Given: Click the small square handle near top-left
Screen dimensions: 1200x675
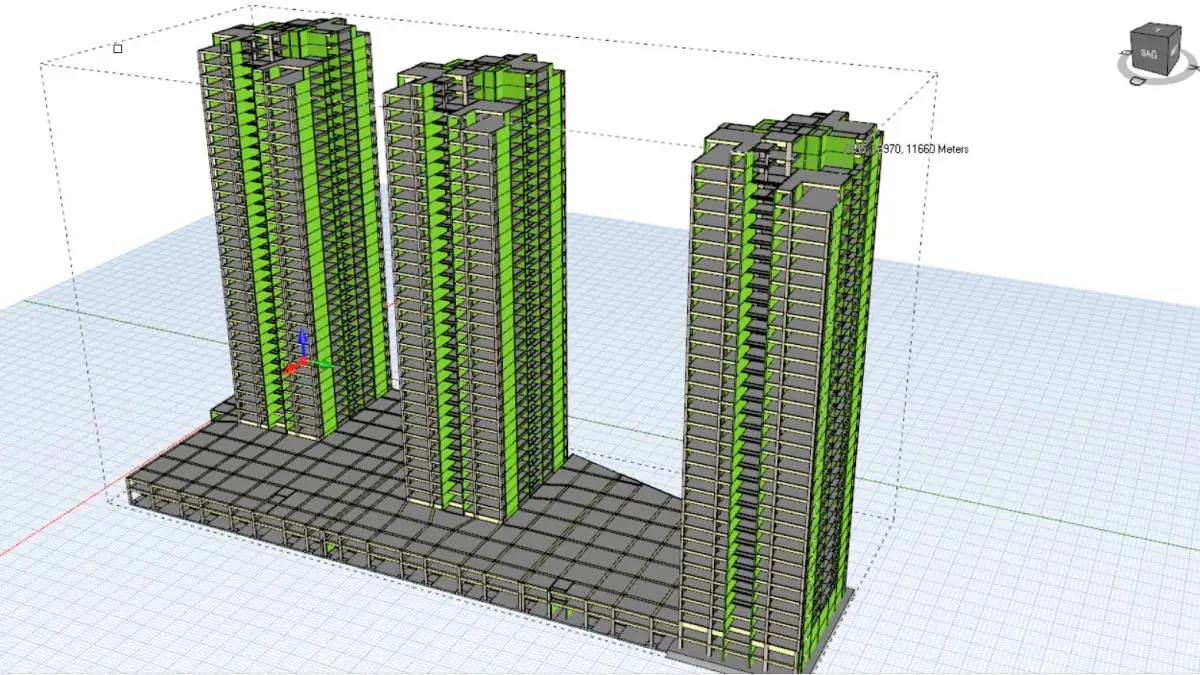Looking at the screenshot, I should [x=118, y=48].
